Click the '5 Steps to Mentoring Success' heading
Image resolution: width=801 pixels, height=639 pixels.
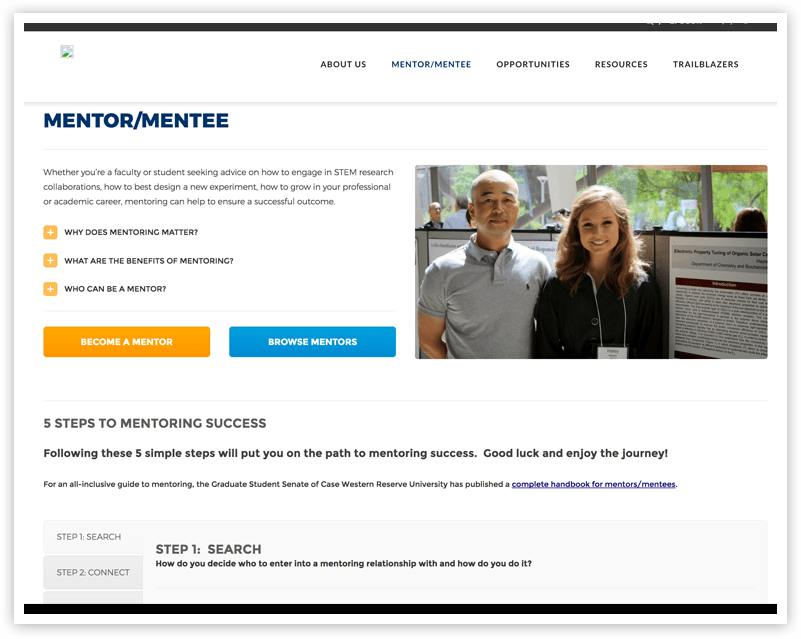click(155, 423)
